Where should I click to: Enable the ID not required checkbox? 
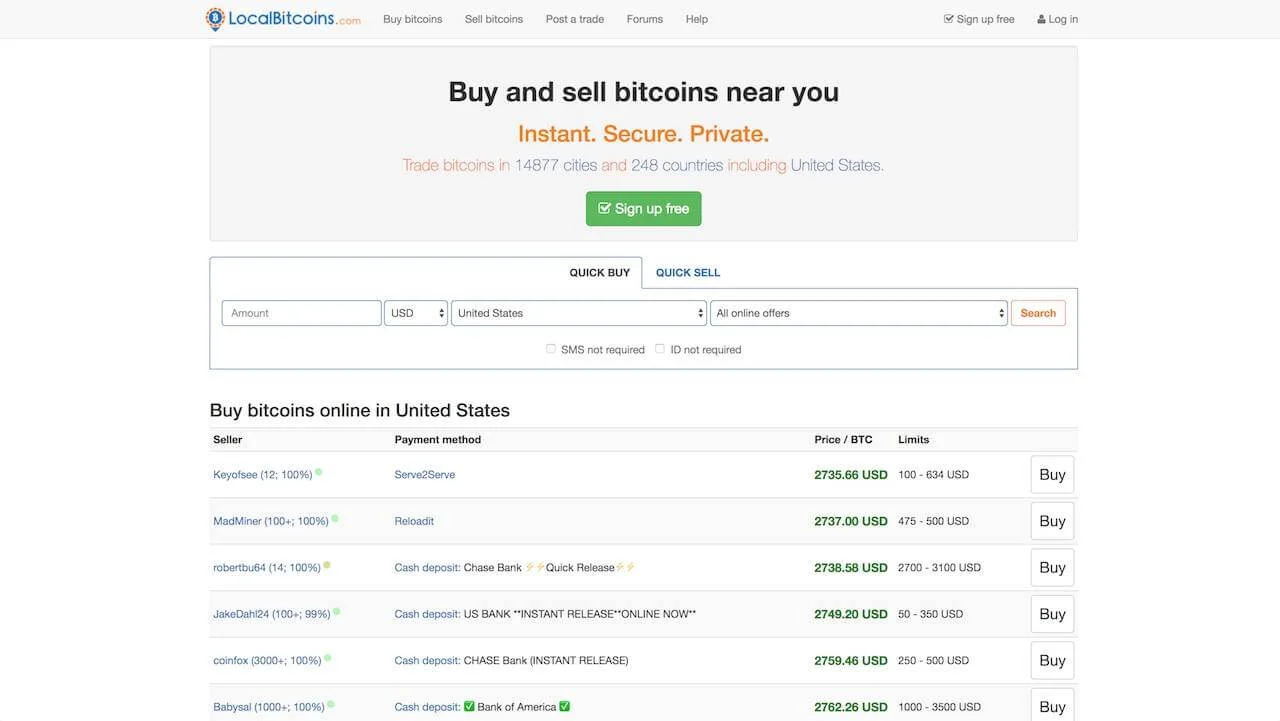point(660,348)
